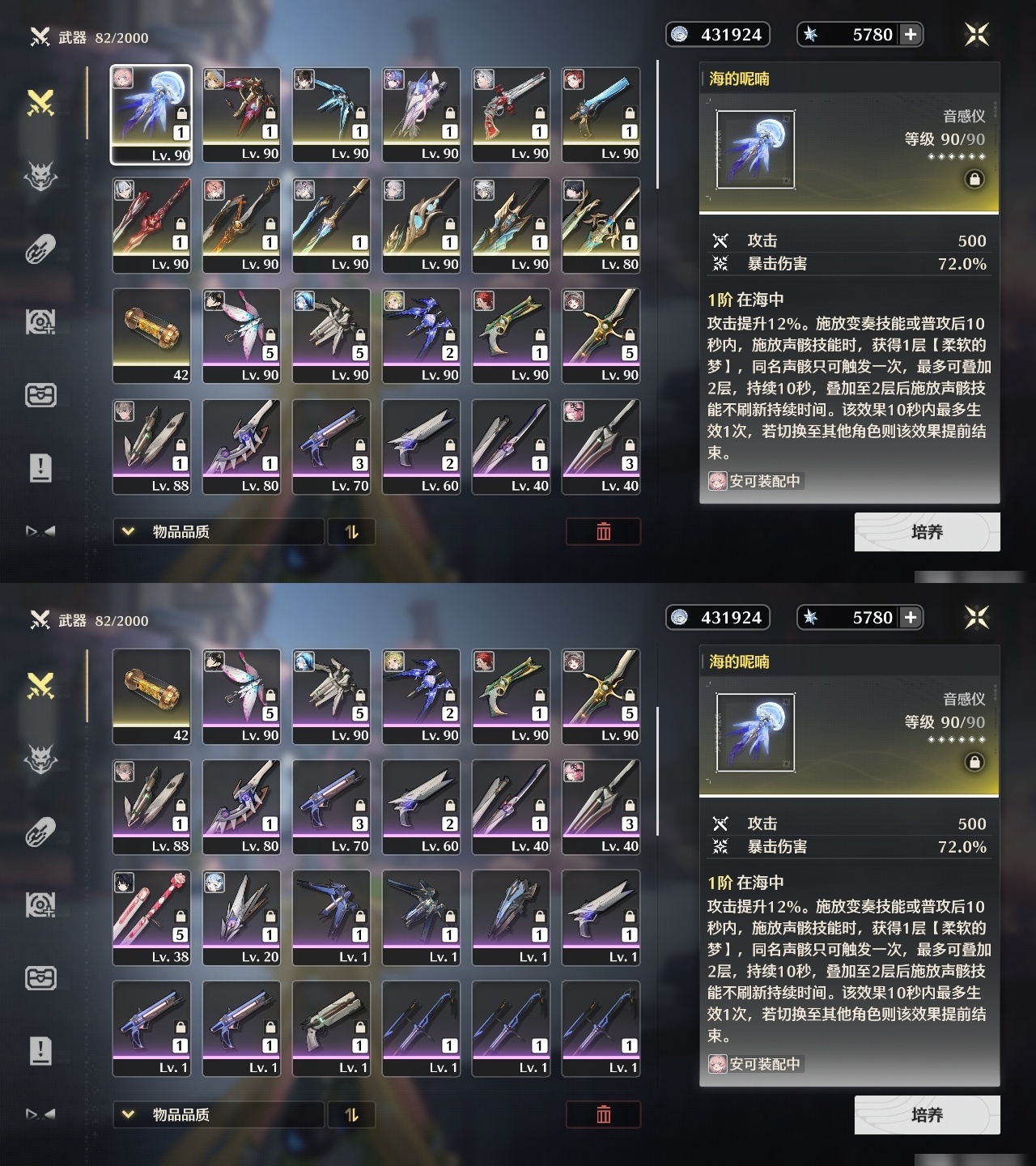Expand the 物品品质 sort dropdown in upper inventory
The image size is (1036, 1166).
219,532
